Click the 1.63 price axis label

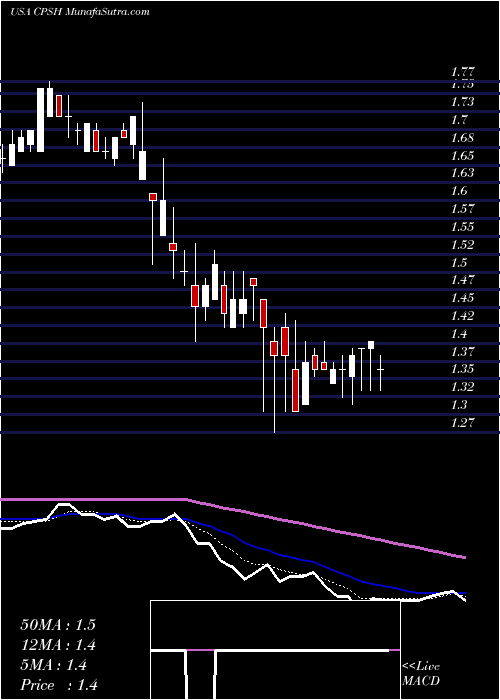click(x=462, y=173)
